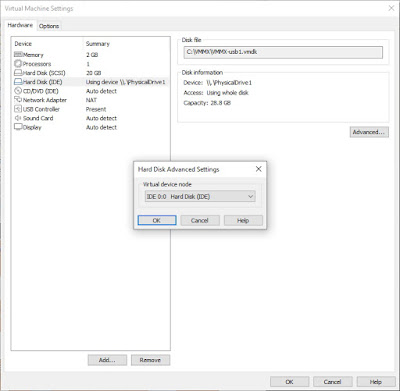Click Cancel in Advanced Settings dialog
The image size is (400, 391).
coord(200,220)
